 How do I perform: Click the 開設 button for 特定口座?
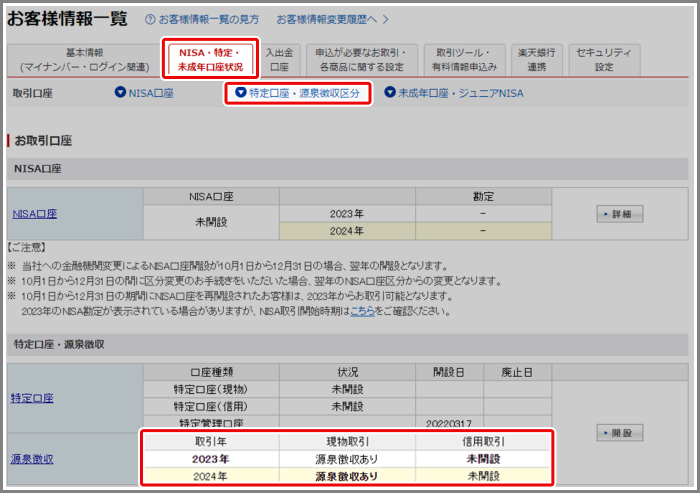(x=620, y=433)
